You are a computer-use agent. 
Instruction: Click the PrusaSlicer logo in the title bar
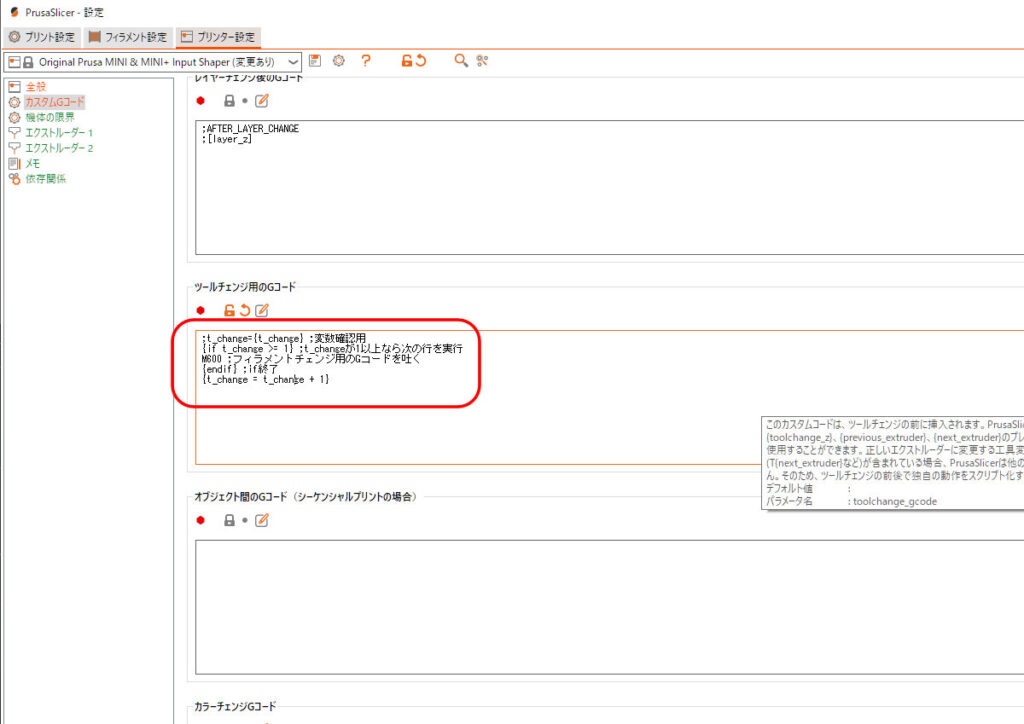coord(14,12)
